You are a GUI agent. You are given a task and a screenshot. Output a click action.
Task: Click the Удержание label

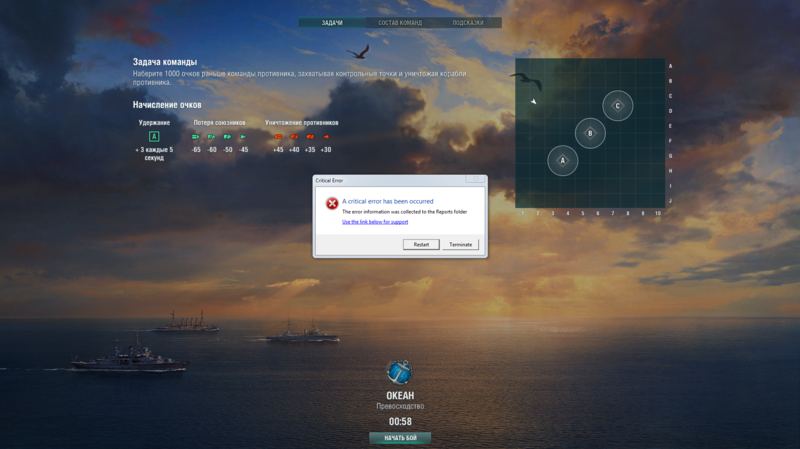pos(154,122)
